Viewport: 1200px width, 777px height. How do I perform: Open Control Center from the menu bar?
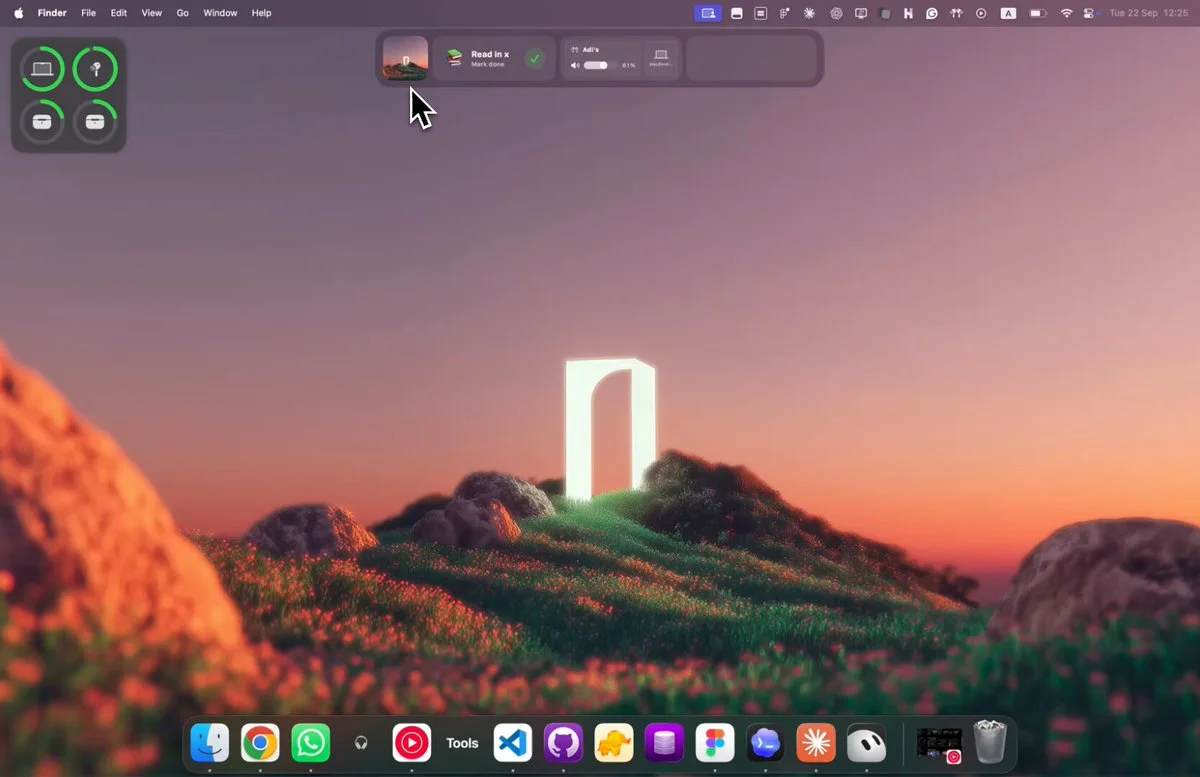[x=1091, y=13]
